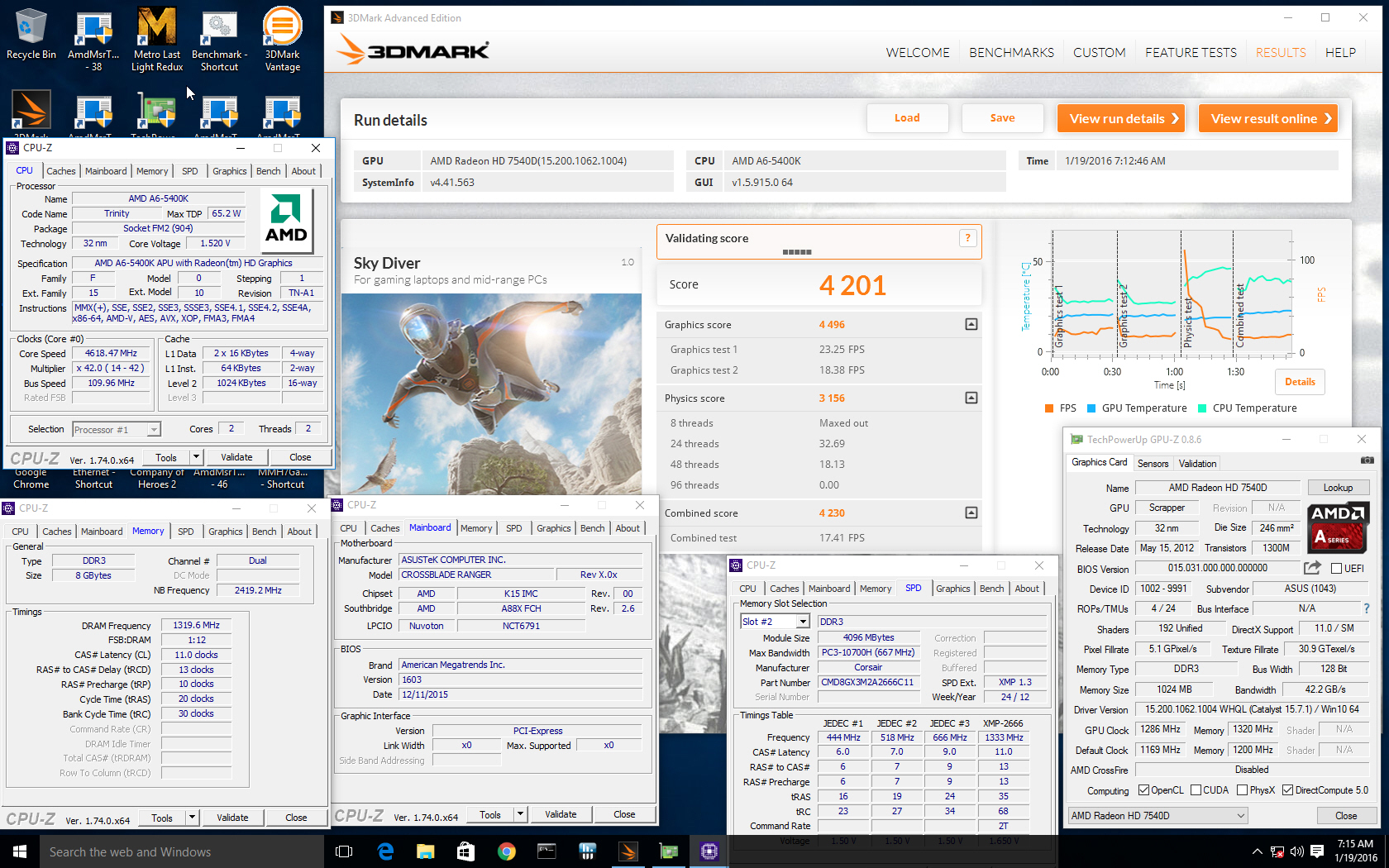1389x868 pixels.
Task: Select SPD tab in Mainboard CPU-Z window
Action: [513, 528]
